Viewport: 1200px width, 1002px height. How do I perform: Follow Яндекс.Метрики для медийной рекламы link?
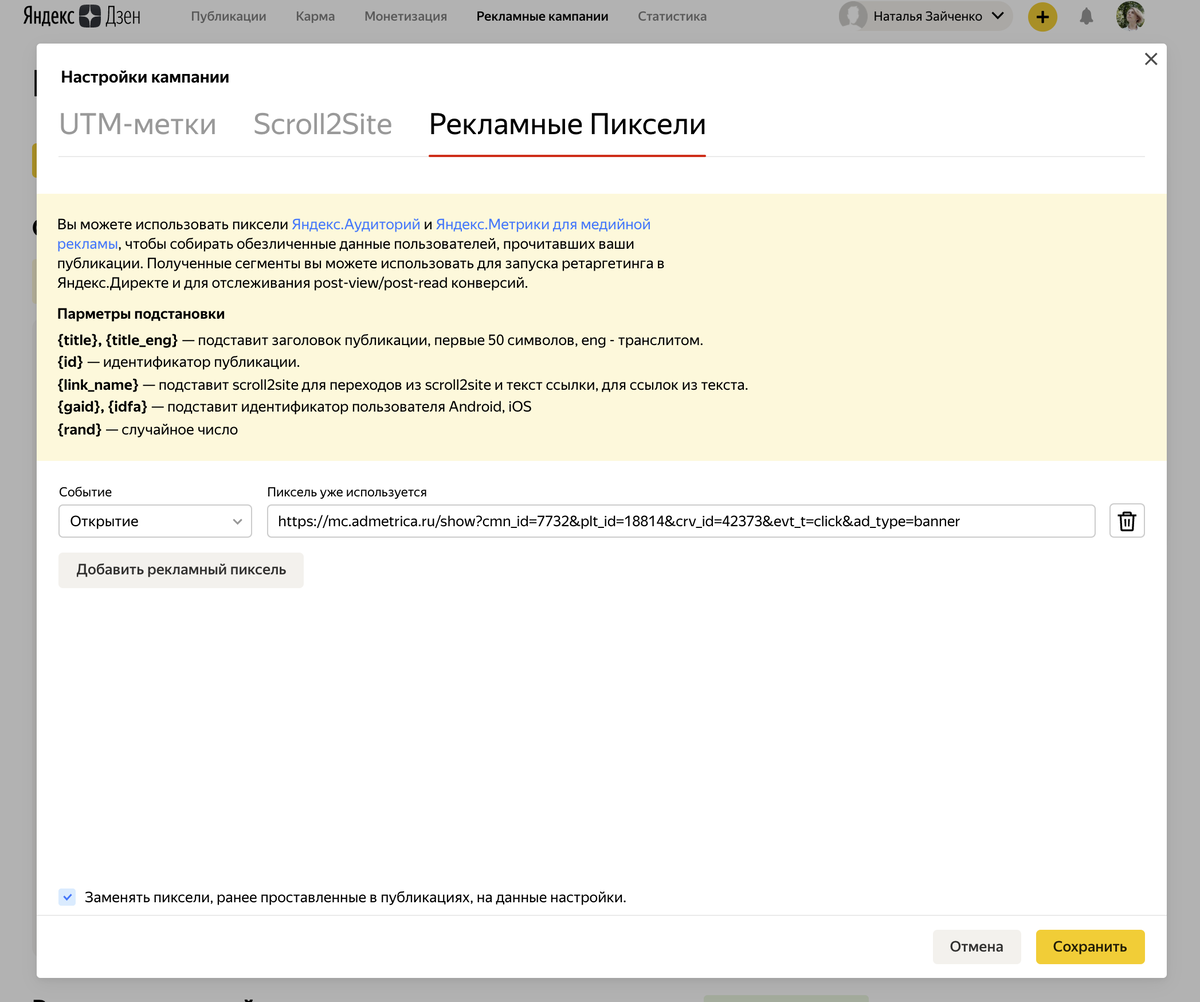click(543, 224)
